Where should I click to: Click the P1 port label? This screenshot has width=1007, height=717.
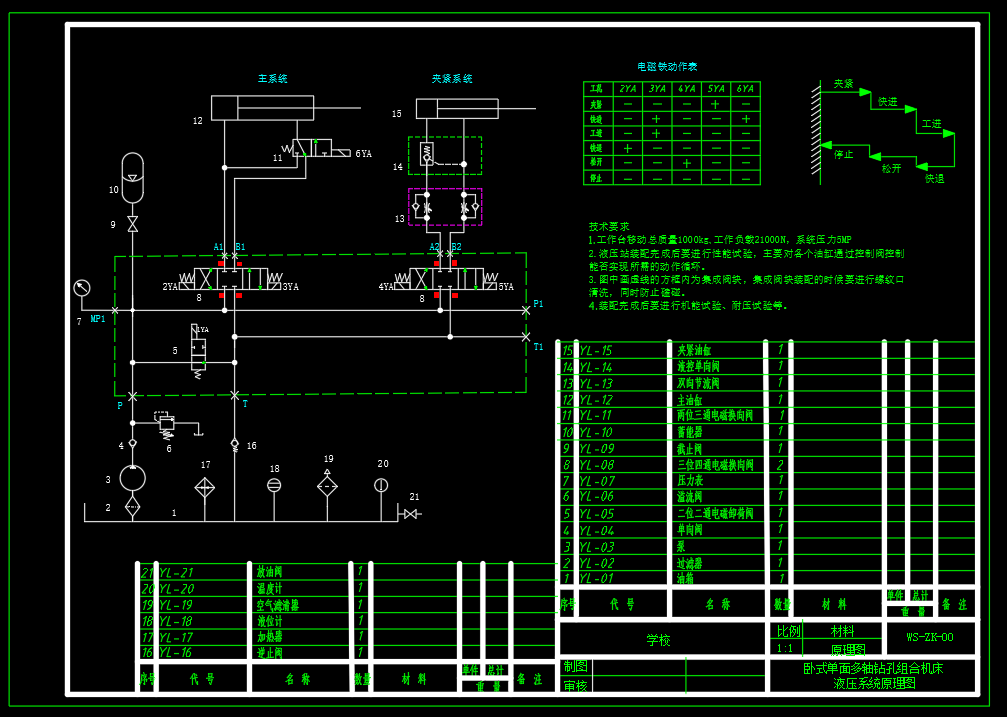pyautogui.click(x=538, y=304)
